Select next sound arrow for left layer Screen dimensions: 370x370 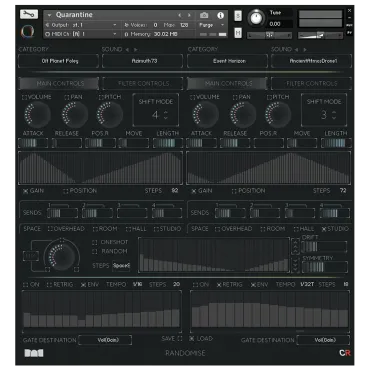(135, 50)
